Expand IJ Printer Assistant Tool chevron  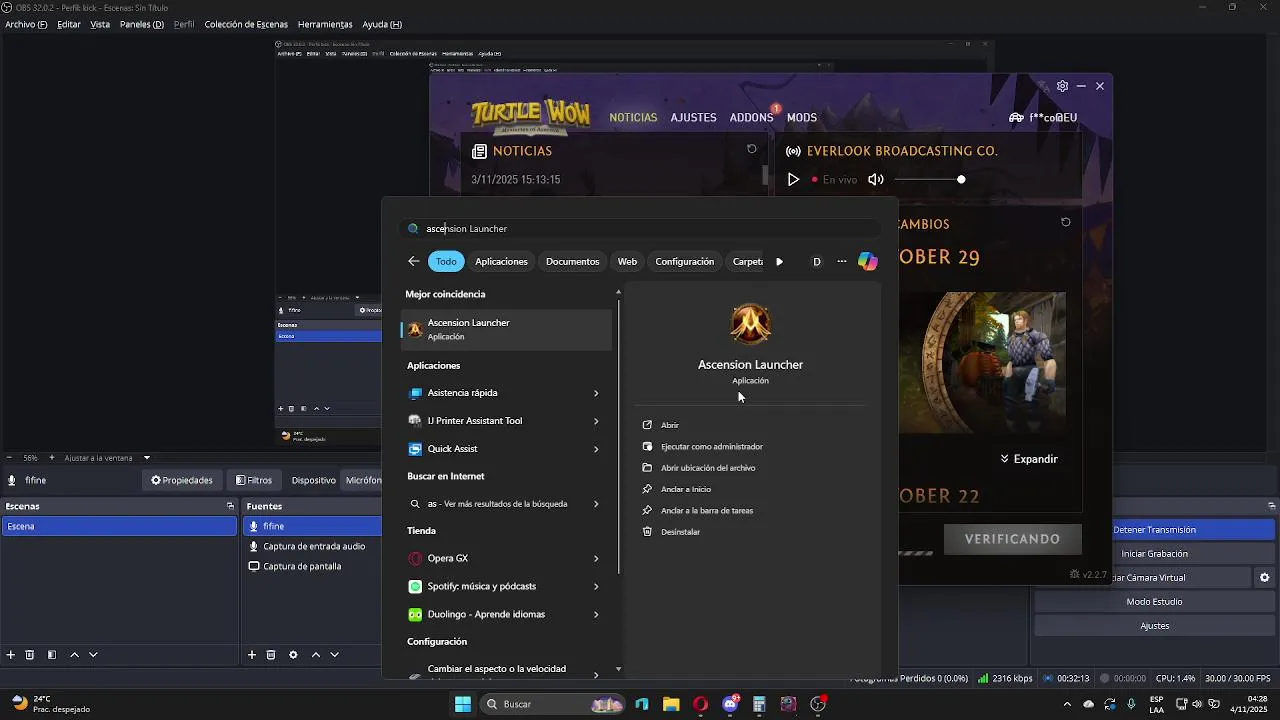[596, 421]
